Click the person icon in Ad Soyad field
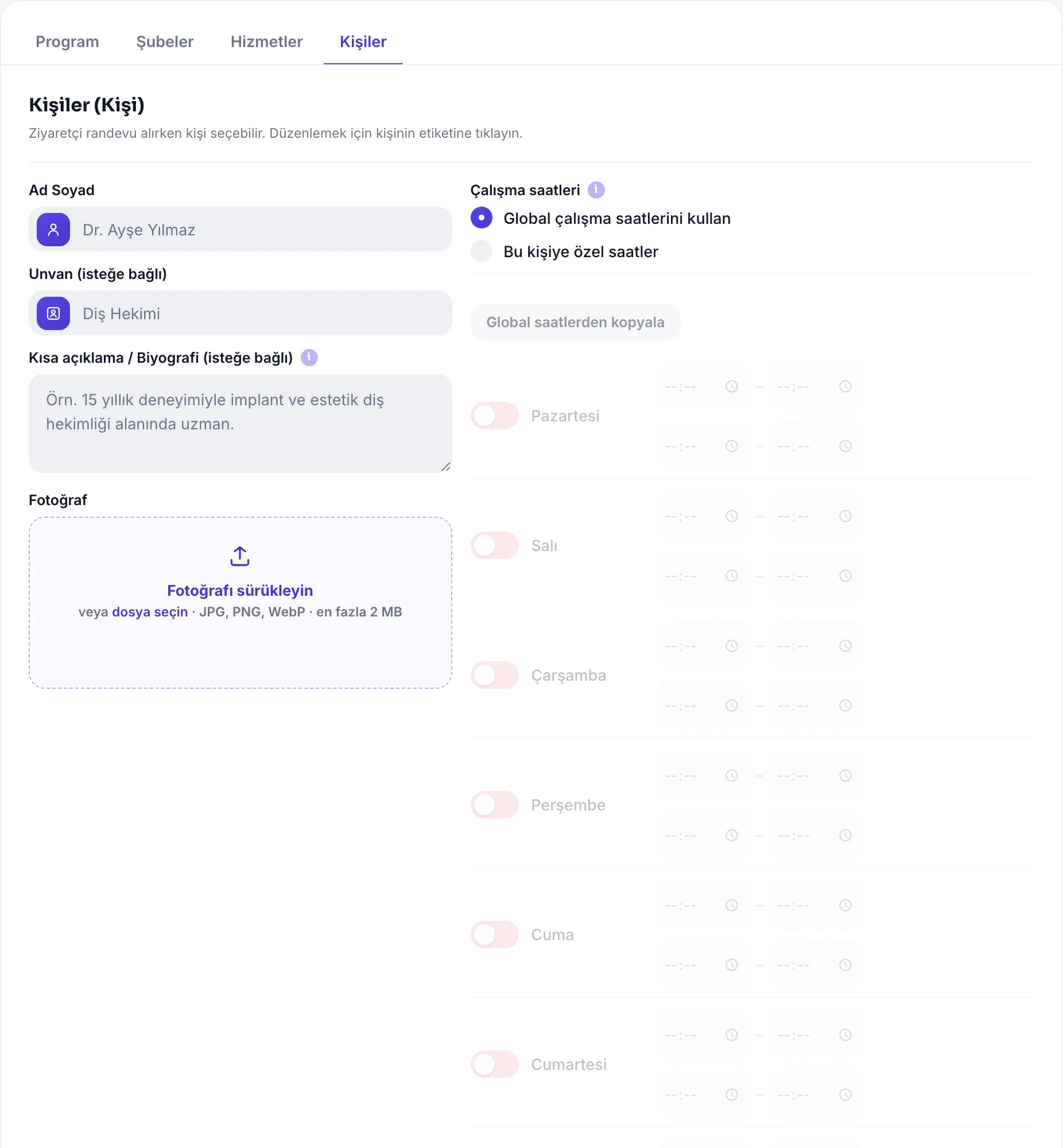The width and height of the screenshot is (1063, 1148). [x=53, y=230]
